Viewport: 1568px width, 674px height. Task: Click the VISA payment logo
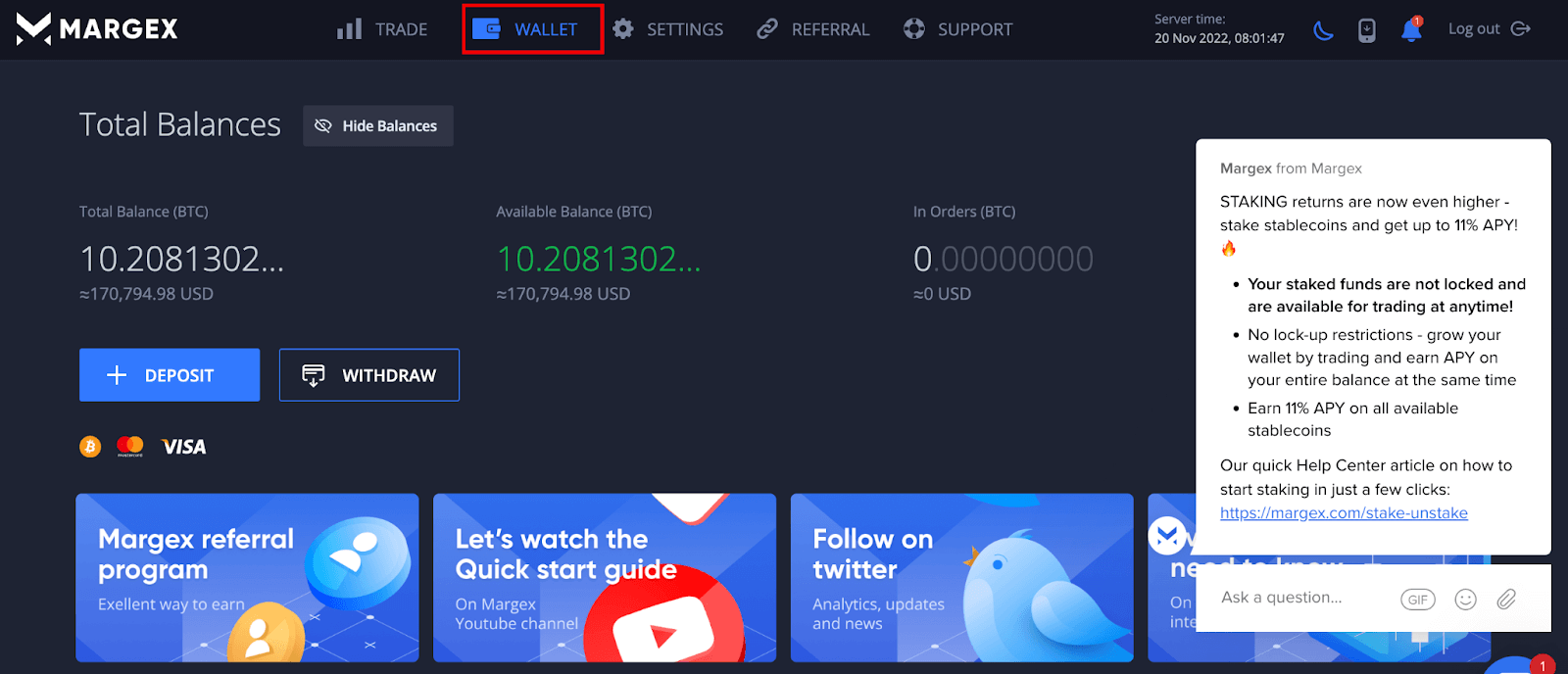click(x=184, y=447)
